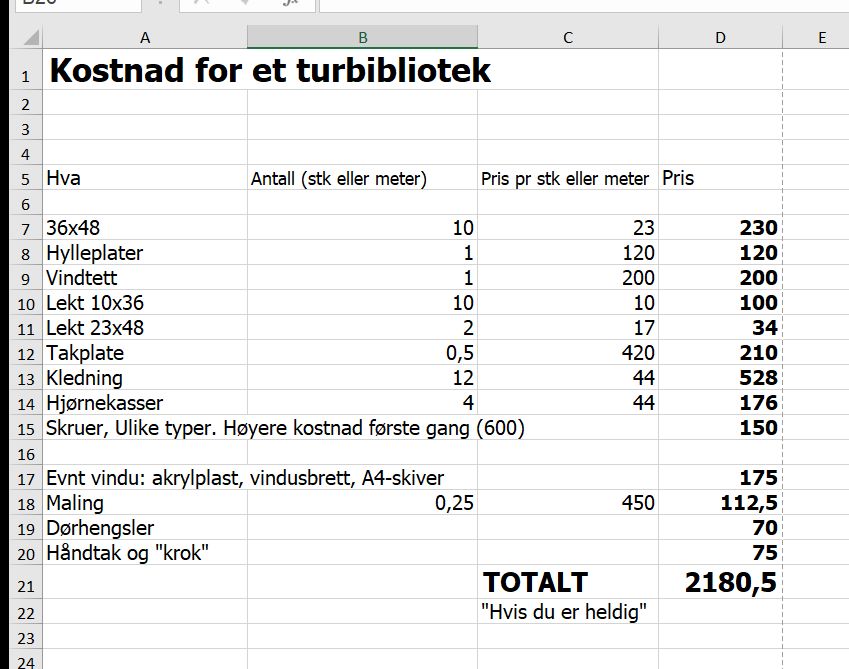Select the Kledning quantity in column B

click(362, 378)
